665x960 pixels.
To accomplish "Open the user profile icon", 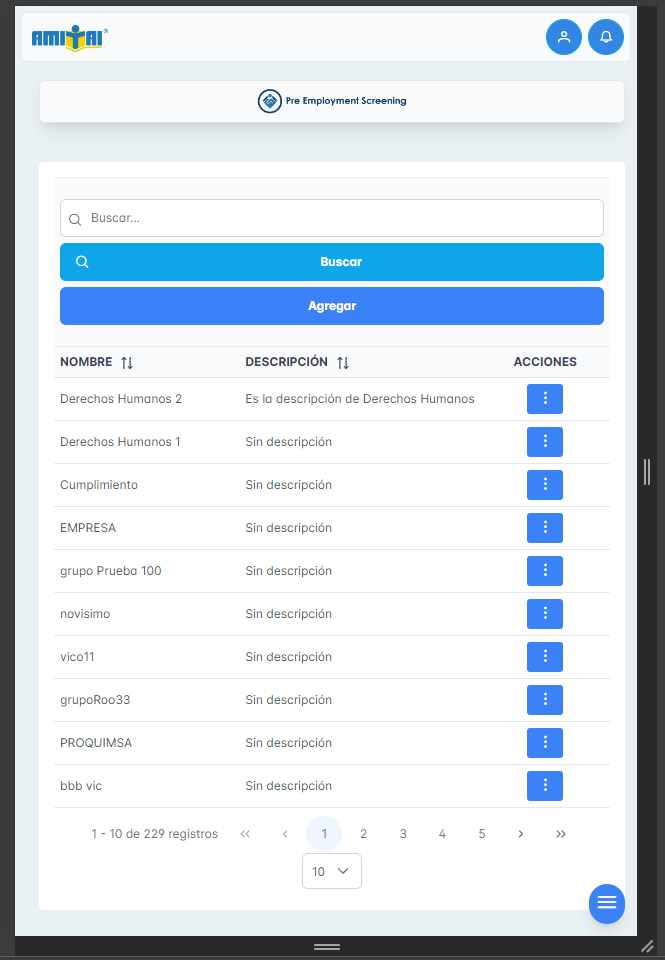I will [563, 37].
